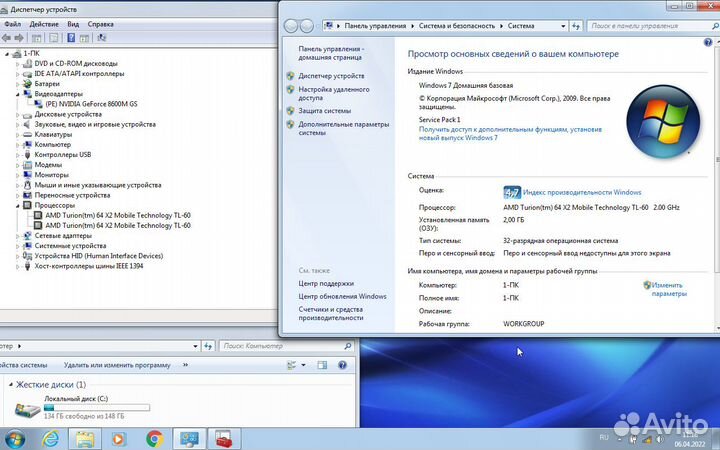
Task: Click refresh button in System window address bar
Action: (x=576, y=26)
